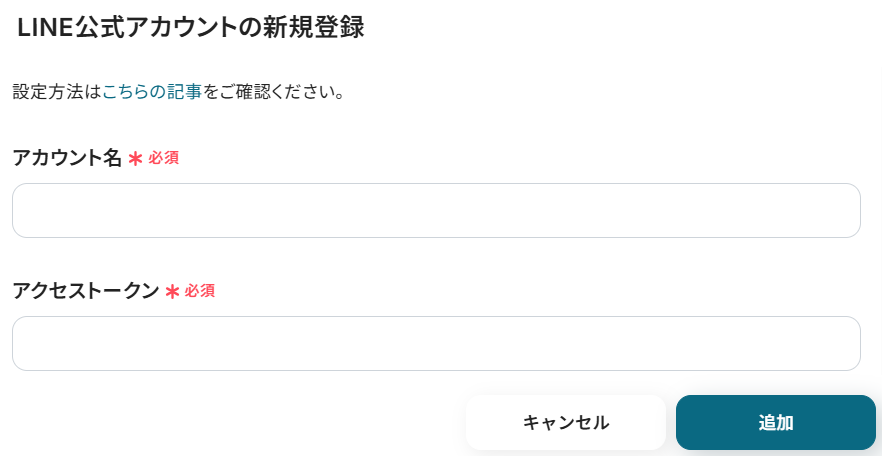882x456 pixels.
Task: Click the アクセストークン field label
Action: [85, 291]
